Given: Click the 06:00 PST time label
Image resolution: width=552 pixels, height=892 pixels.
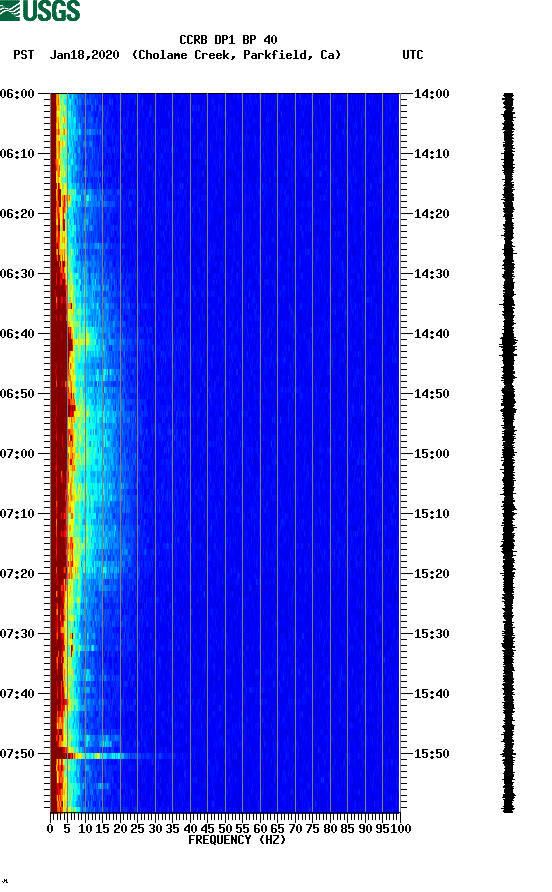Looking at the screenshot, I should [x=18, y=94].
